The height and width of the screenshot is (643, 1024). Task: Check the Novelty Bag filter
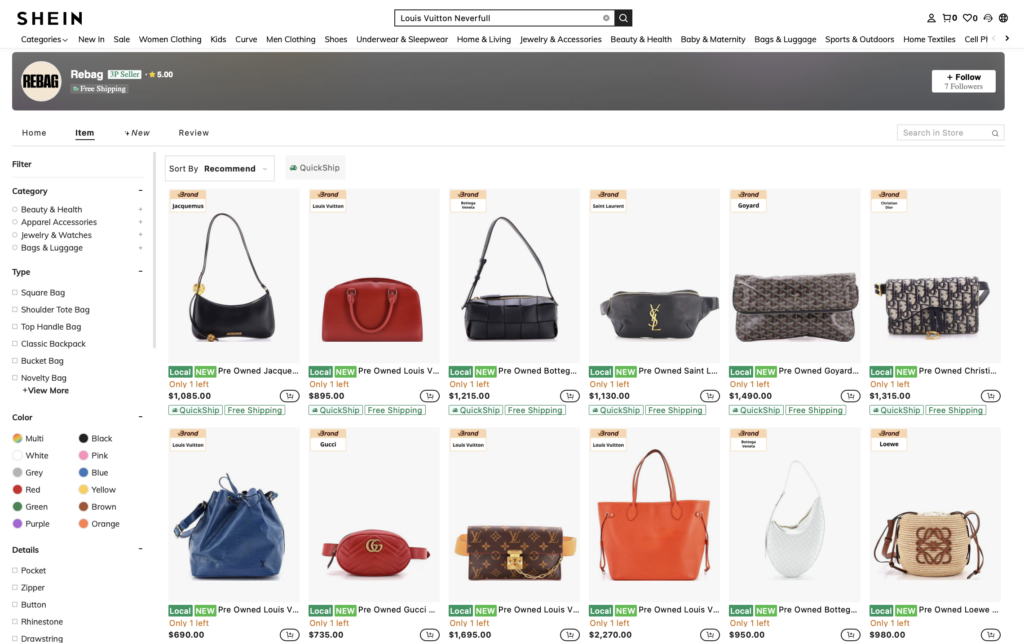[x=15, y=377]
